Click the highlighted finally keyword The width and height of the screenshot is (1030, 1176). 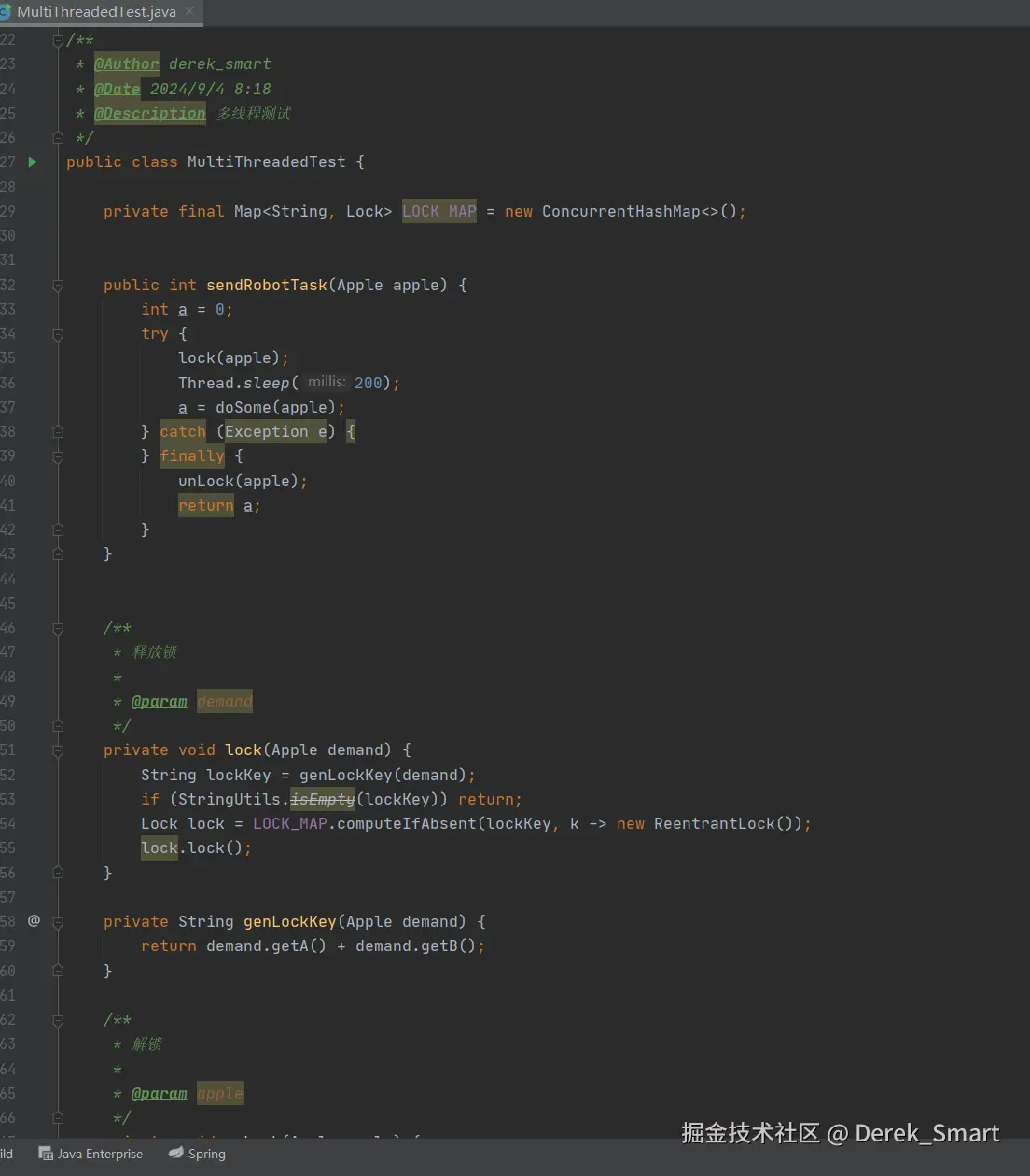(192, 455)
